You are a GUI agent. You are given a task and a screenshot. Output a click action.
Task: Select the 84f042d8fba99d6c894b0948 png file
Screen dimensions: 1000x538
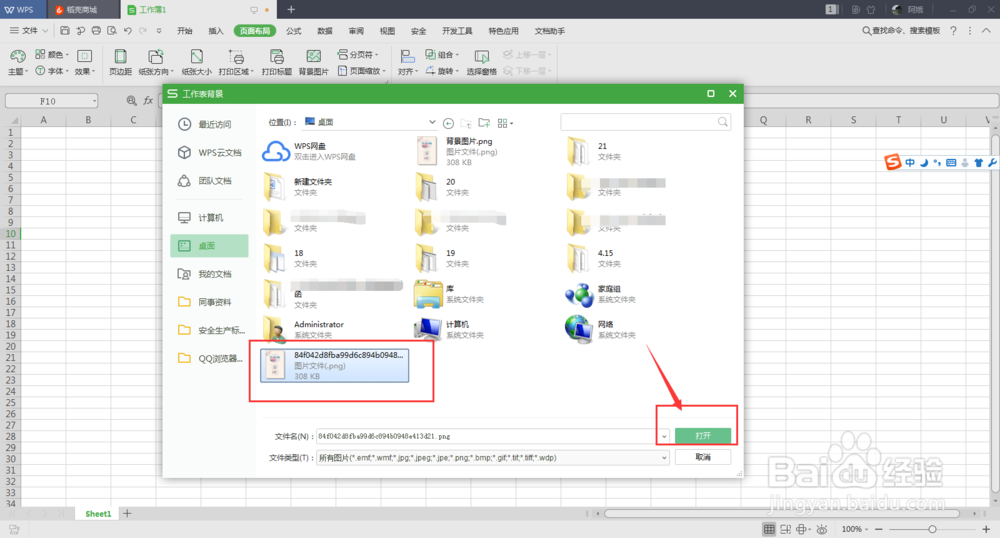(x=335, y=365)
